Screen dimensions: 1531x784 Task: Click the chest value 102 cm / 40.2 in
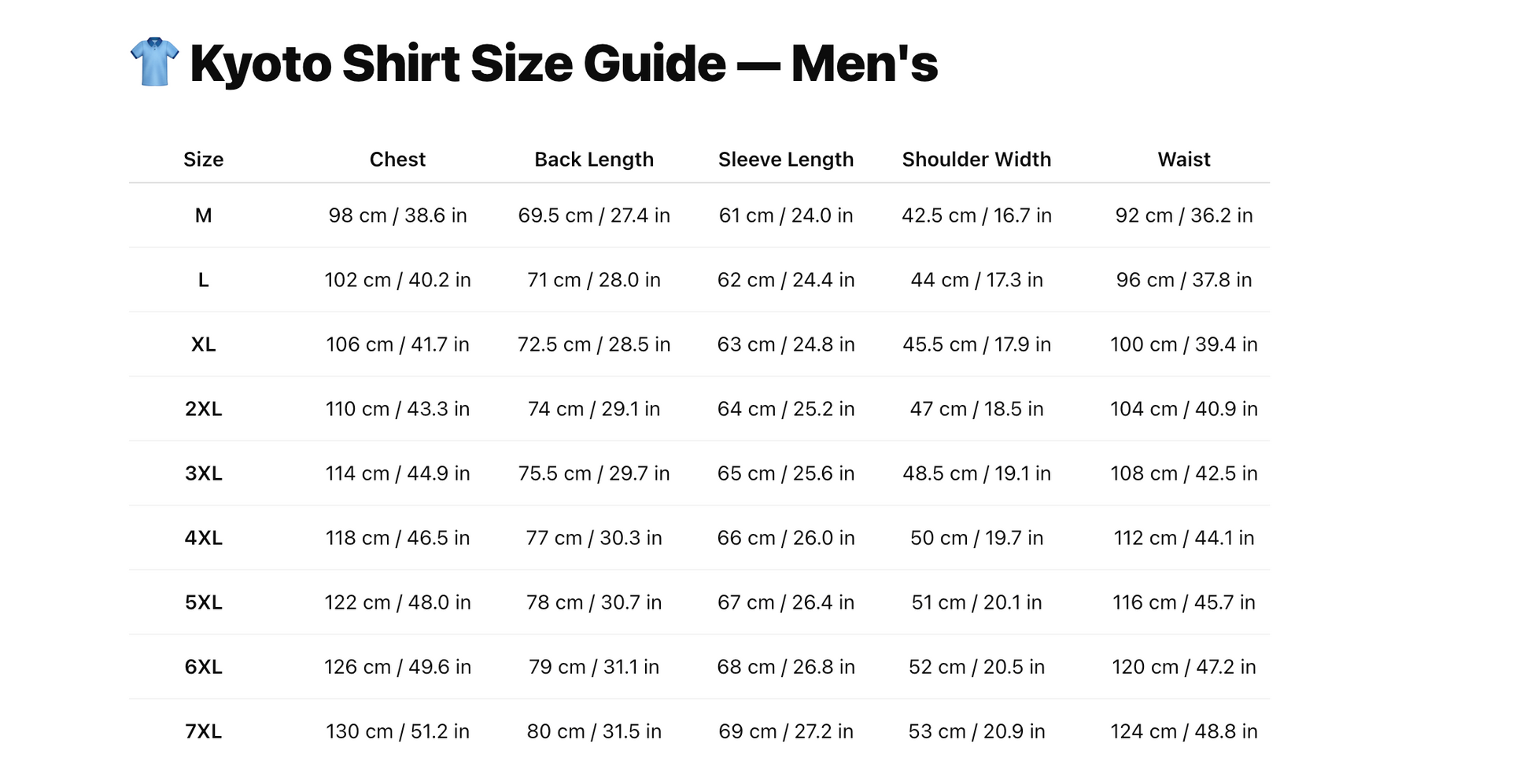(397, 280)
